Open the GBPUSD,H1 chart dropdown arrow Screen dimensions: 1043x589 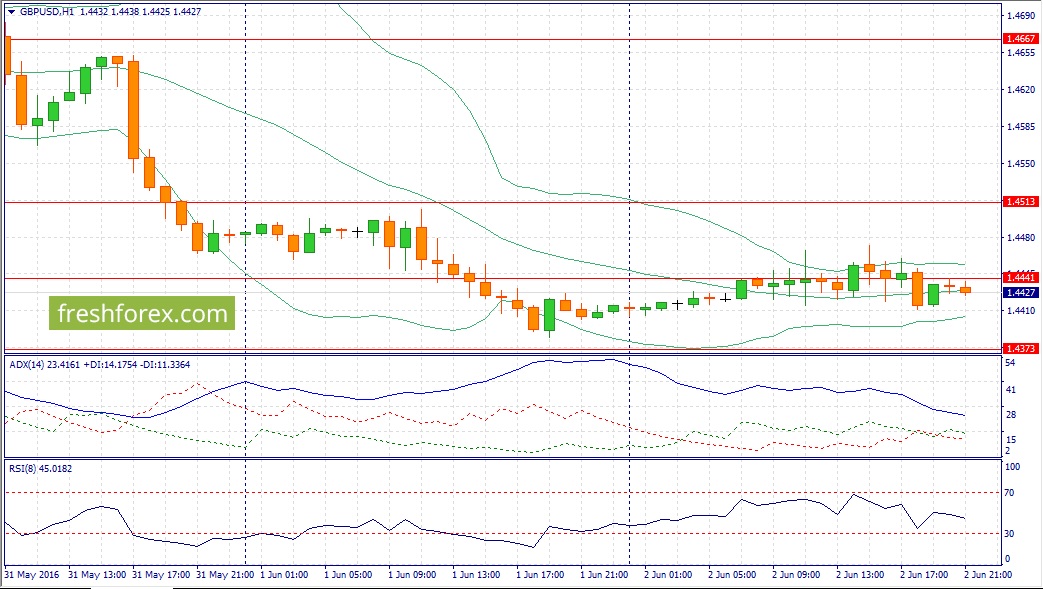pyautogui.click(x=11, y=11)
